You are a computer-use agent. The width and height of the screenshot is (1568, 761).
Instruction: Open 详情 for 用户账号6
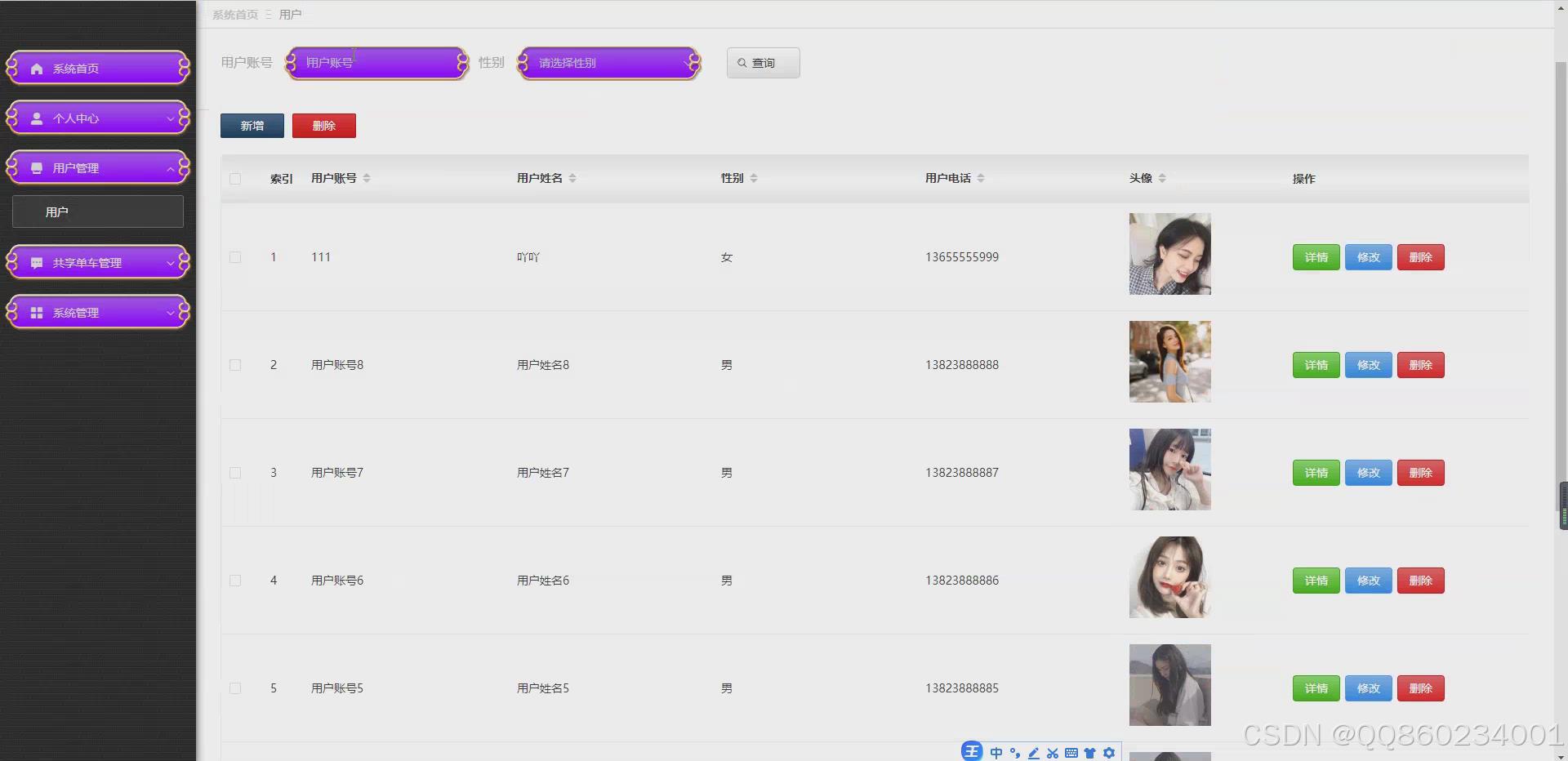(1316, 581)
